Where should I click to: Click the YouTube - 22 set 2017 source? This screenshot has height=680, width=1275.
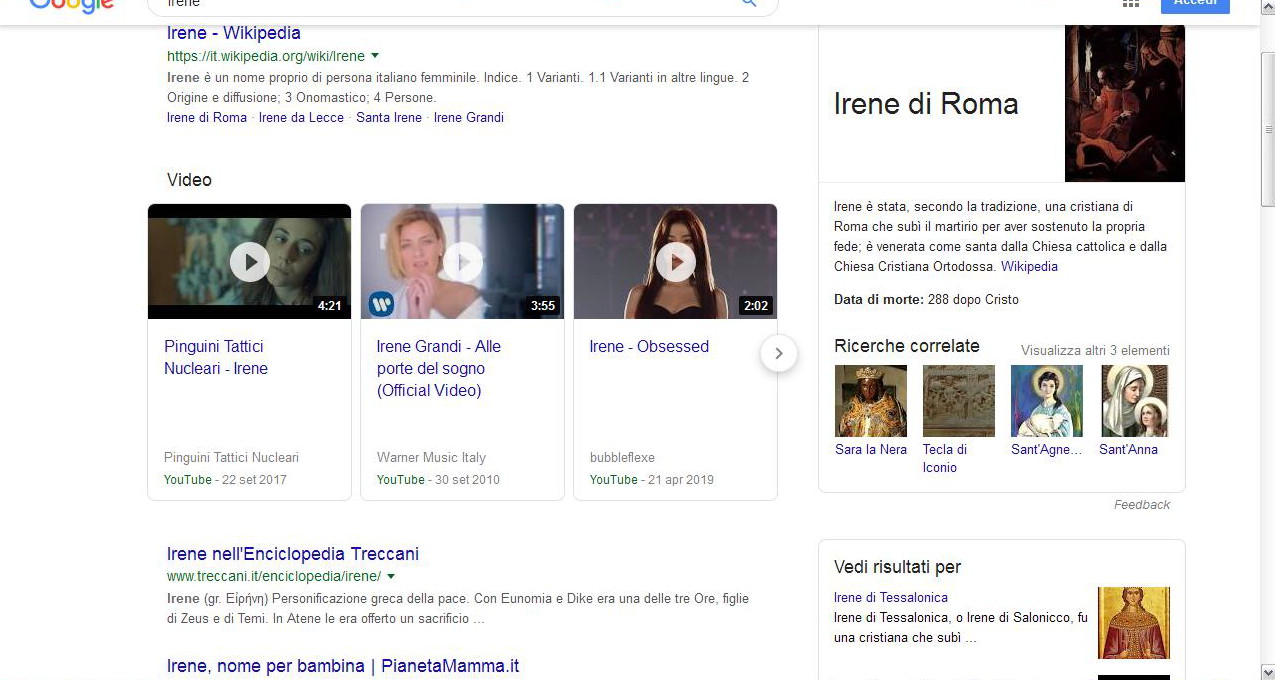[x=225, y=480]
